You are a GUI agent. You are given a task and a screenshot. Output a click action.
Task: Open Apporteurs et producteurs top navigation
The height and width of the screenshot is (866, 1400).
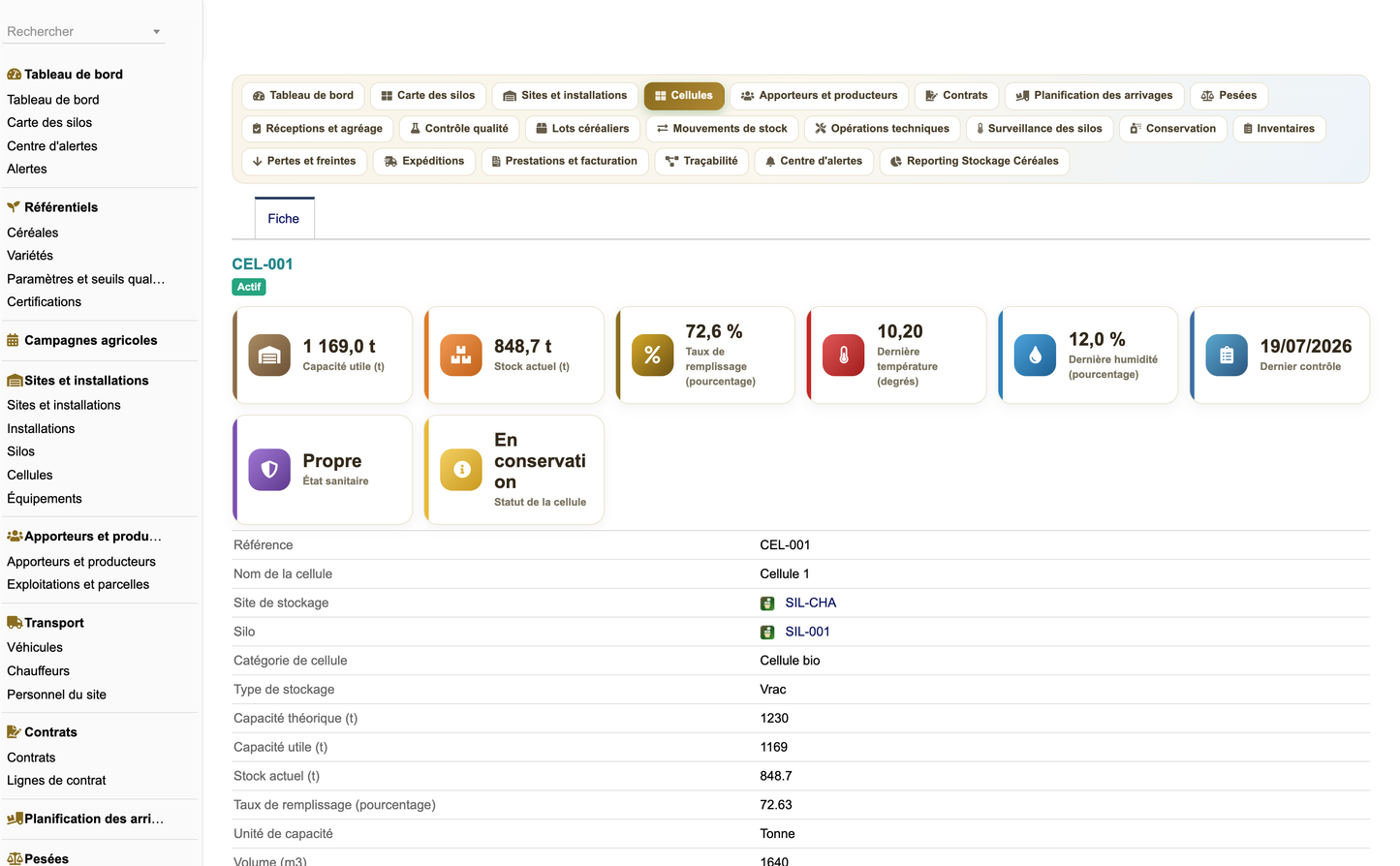tap(820, 96)
